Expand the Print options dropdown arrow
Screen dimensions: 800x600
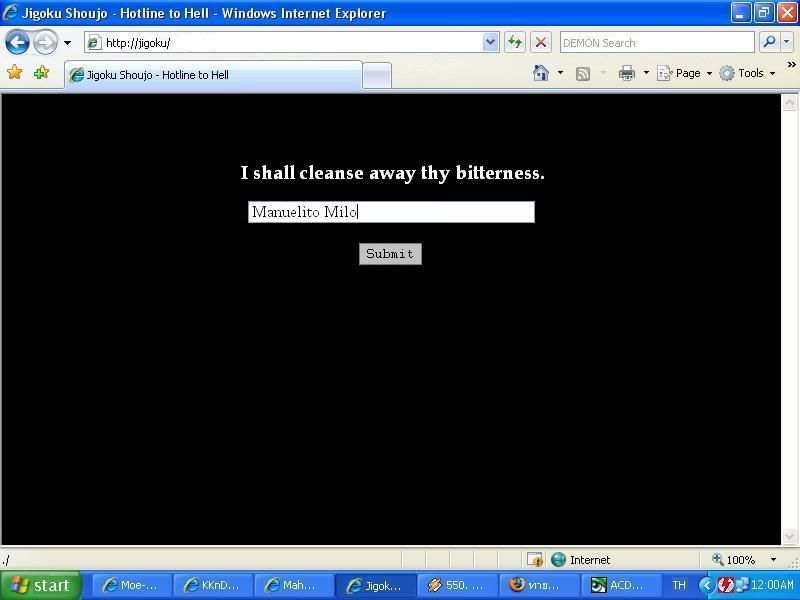[x=646, y=73]
